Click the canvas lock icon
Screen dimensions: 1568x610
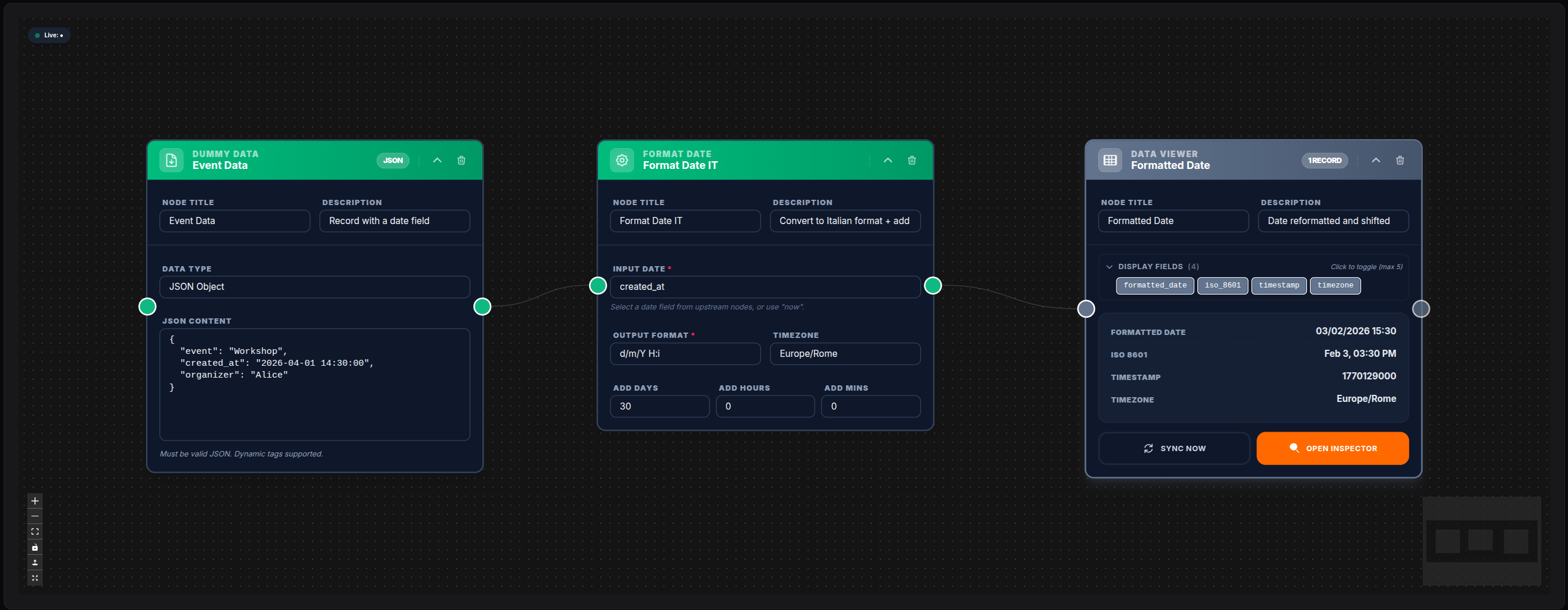pos(34,547)
